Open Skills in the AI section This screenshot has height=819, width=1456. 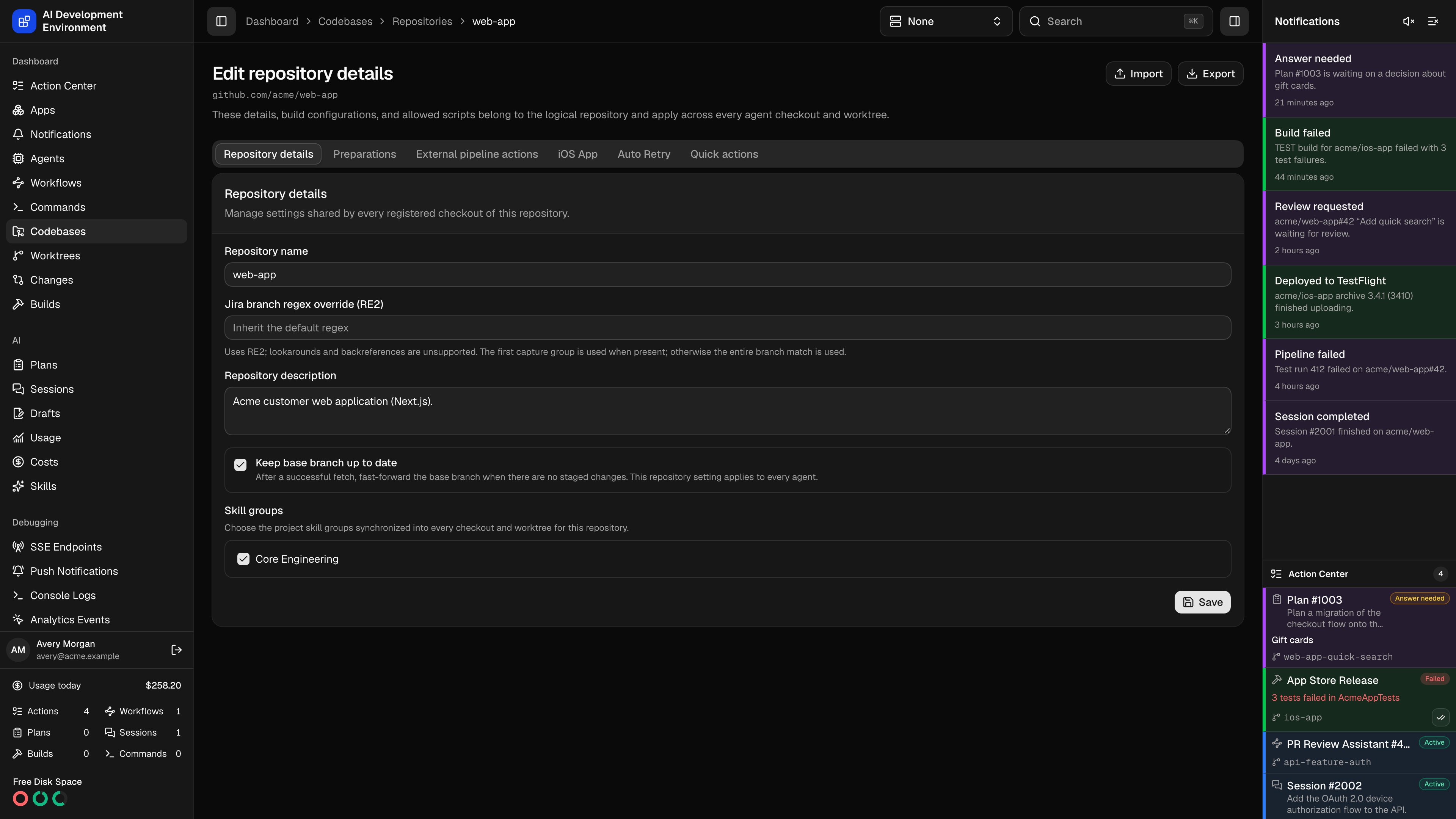[x=97, y=486]
